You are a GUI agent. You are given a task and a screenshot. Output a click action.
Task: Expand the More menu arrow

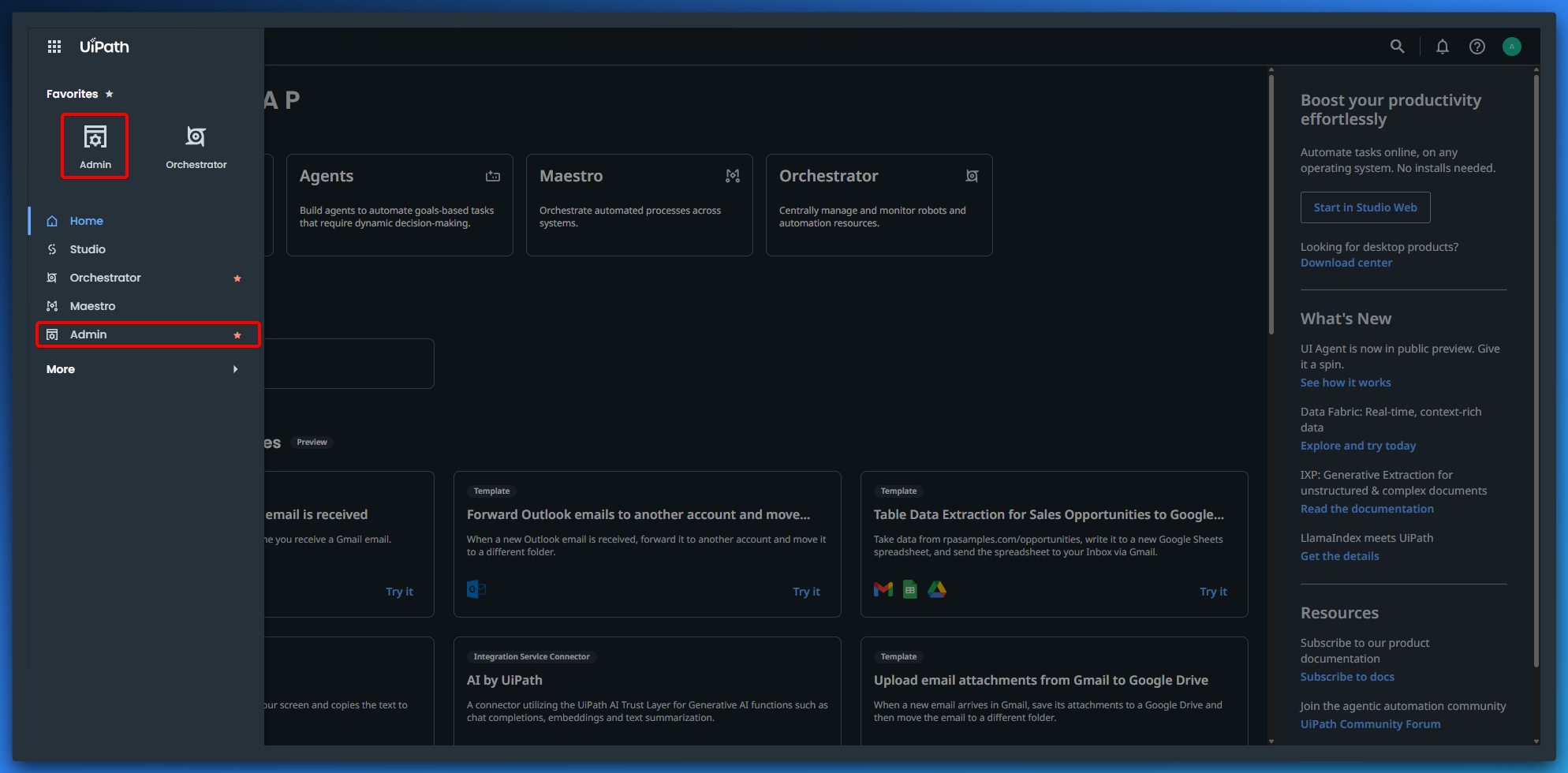click(x=235, y=369)
